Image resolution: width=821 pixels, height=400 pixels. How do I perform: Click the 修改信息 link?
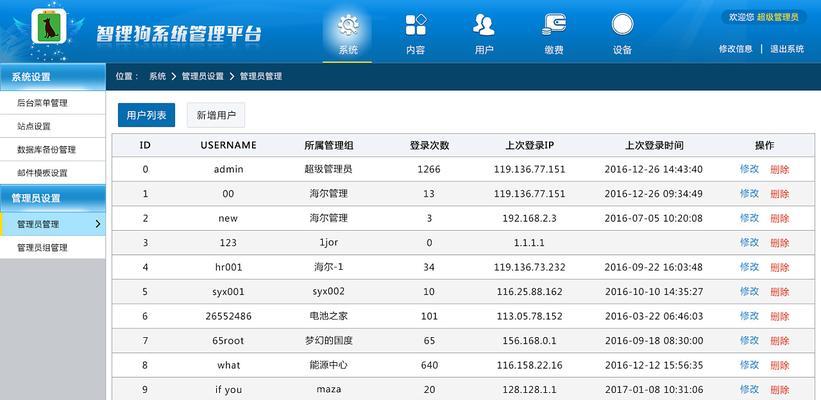(x=736, y=49)
